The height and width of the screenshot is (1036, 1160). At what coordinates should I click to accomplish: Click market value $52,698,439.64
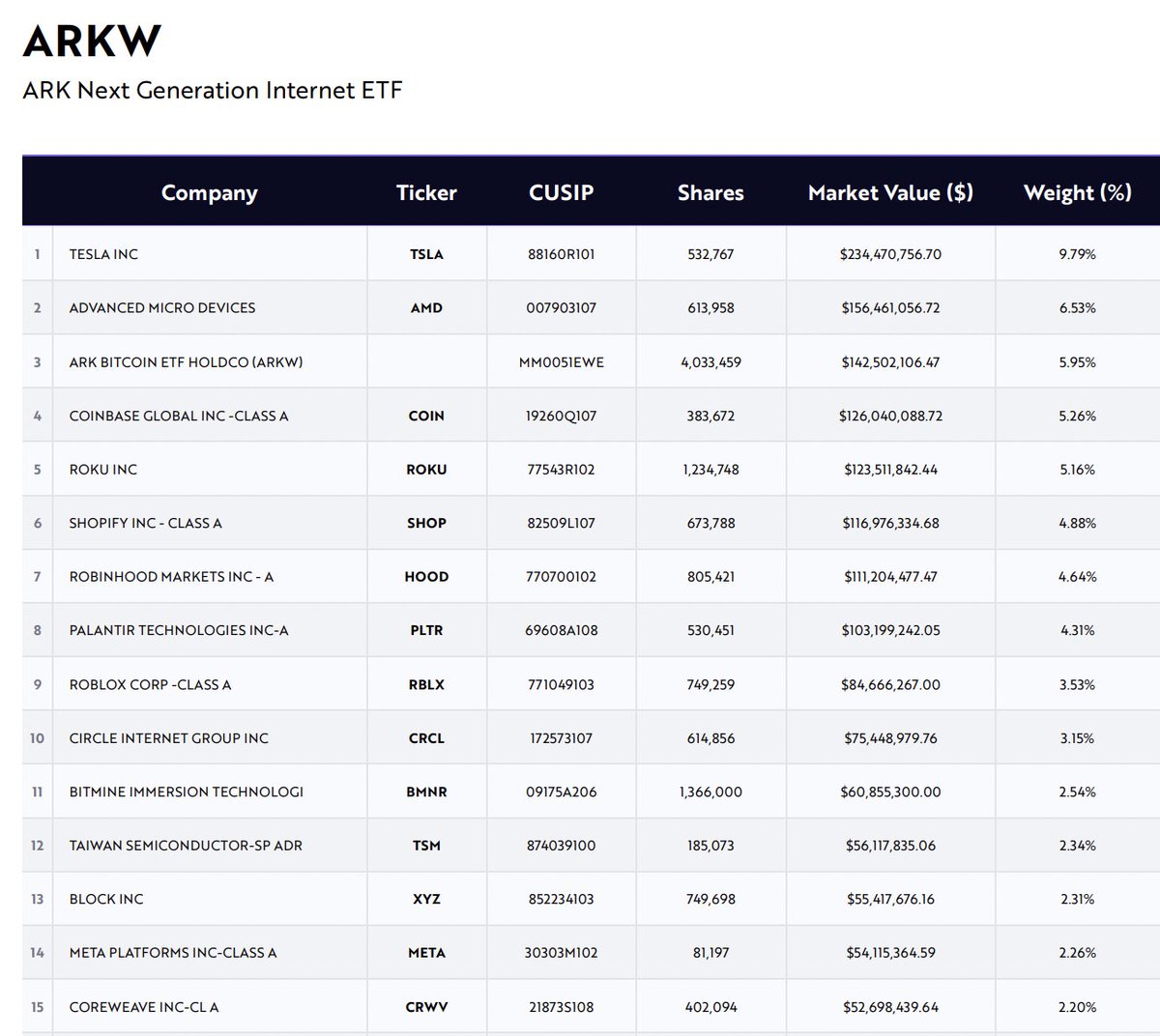(x=890, y=1007)
